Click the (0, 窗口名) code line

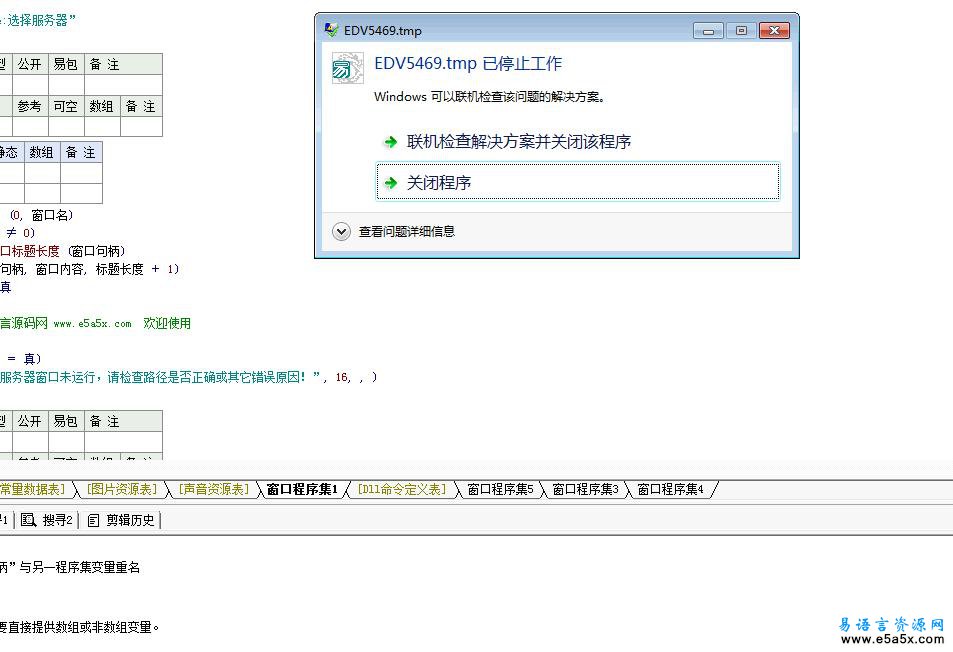[x=41, y=215]
